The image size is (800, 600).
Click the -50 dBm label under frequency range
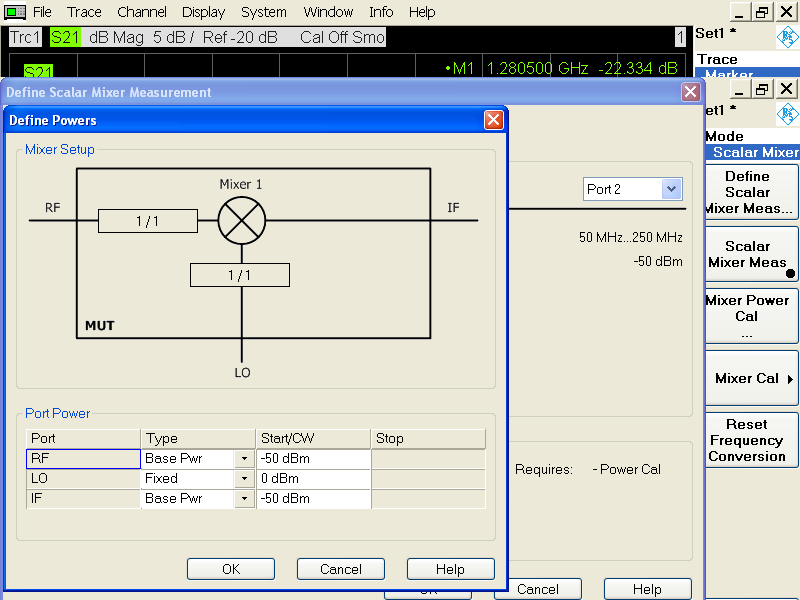point(658,261)
